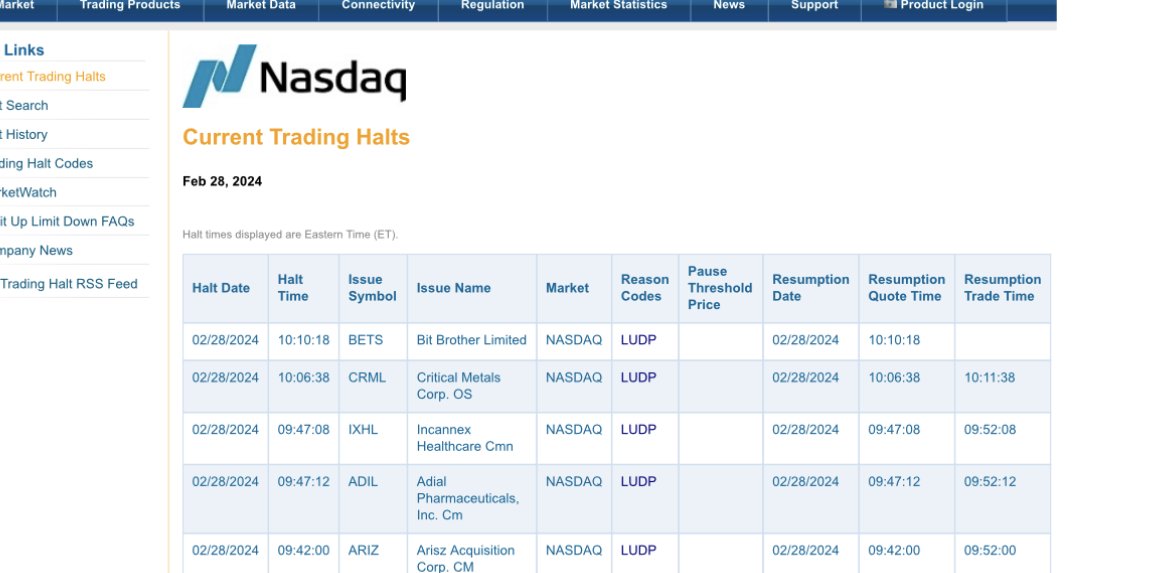This screenshot has width=1170, height=573.
Task: Open the News menu
Action: coord(729,5)
